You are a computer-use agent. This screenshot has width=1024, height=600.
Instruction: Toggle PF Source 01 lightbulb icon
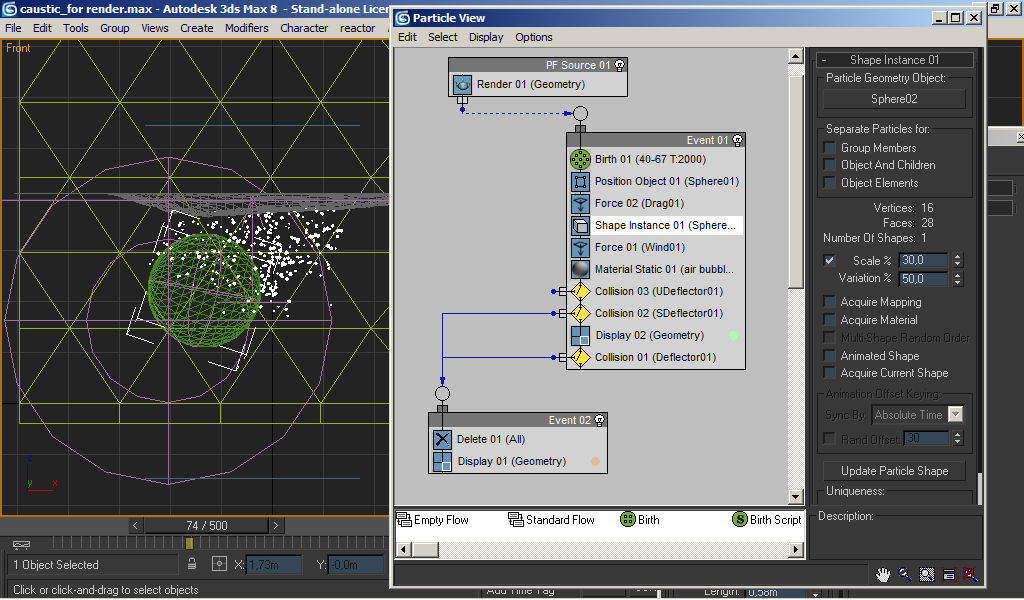tap(620, 65)
